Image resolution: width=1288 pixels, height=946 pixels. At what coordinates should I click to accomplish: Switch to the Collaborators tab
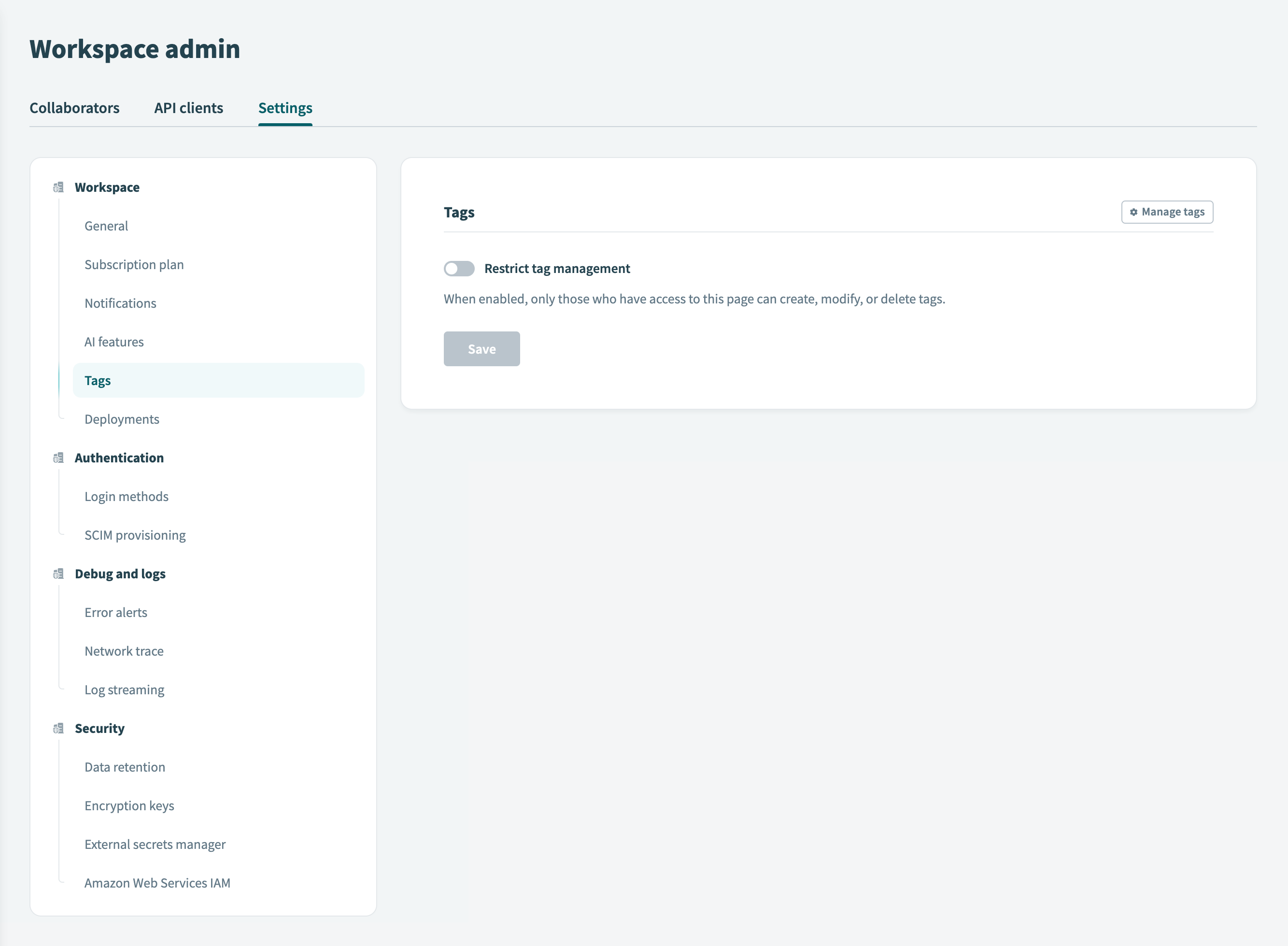click(74, 108)
